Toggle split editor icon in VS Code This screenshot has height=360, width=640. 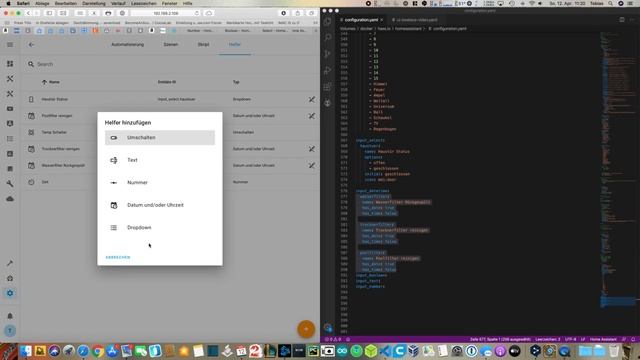pyautogui.click(x=622, y=20)
